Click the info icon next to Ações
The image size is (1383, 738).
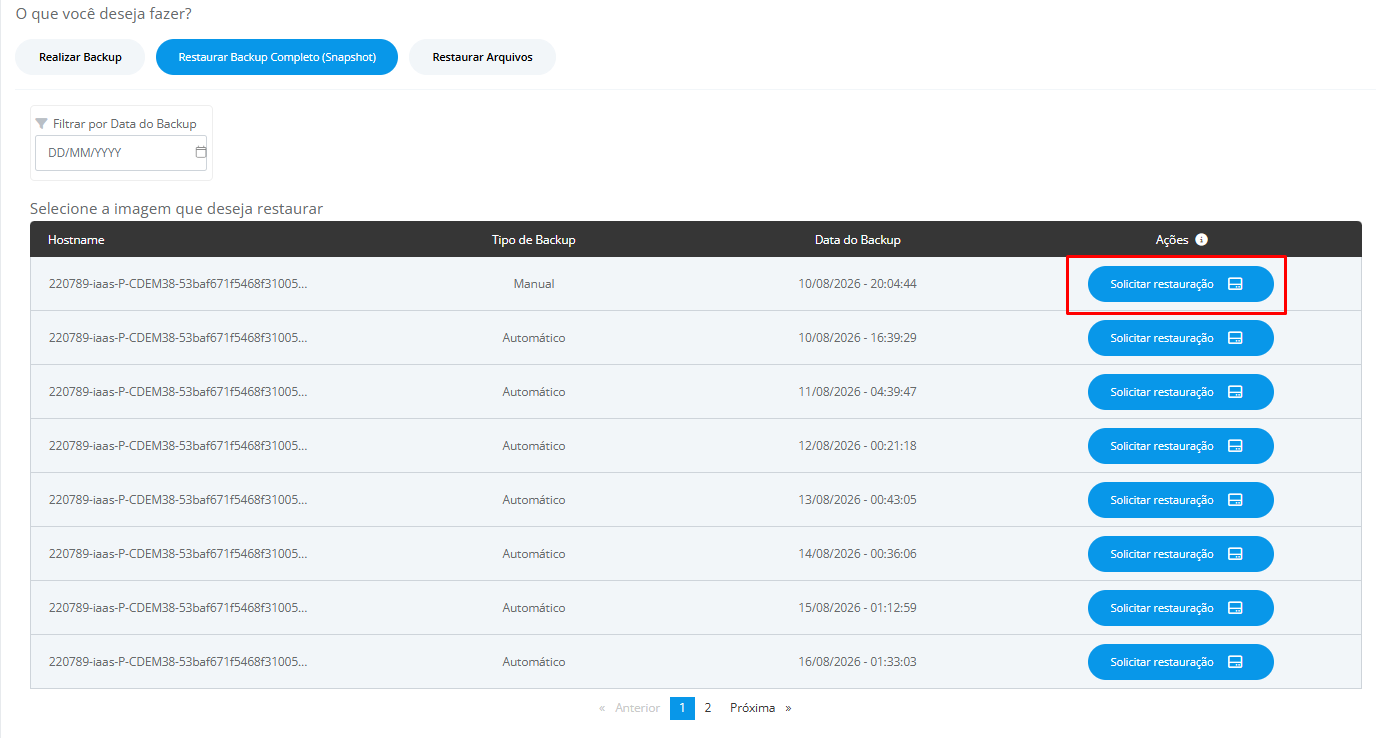[x=1202, y=240]
